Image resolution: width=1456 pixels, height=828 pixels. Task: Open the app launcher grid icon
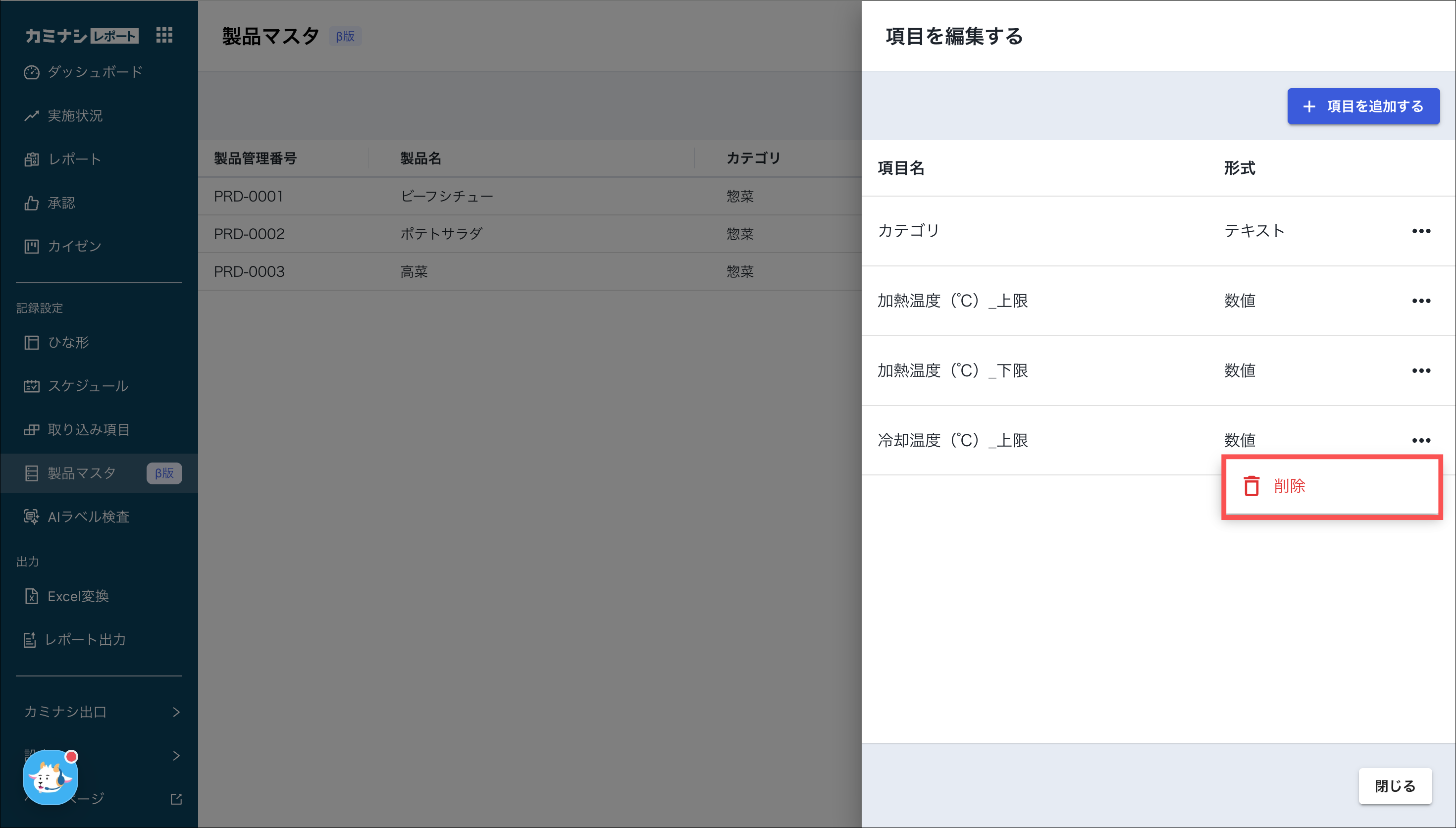(164, 35)
